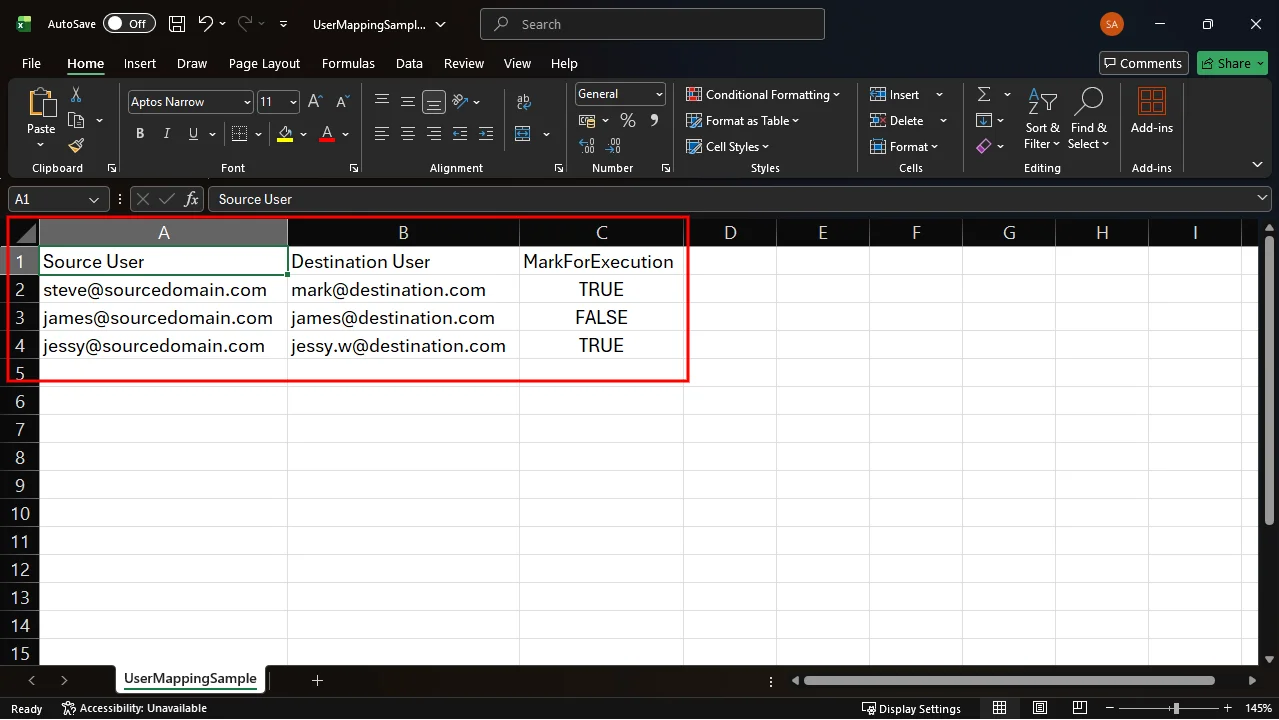Click the AutoSum sigma icon
The height and width of the screenshot is (720, 1279).
(984, 94)
